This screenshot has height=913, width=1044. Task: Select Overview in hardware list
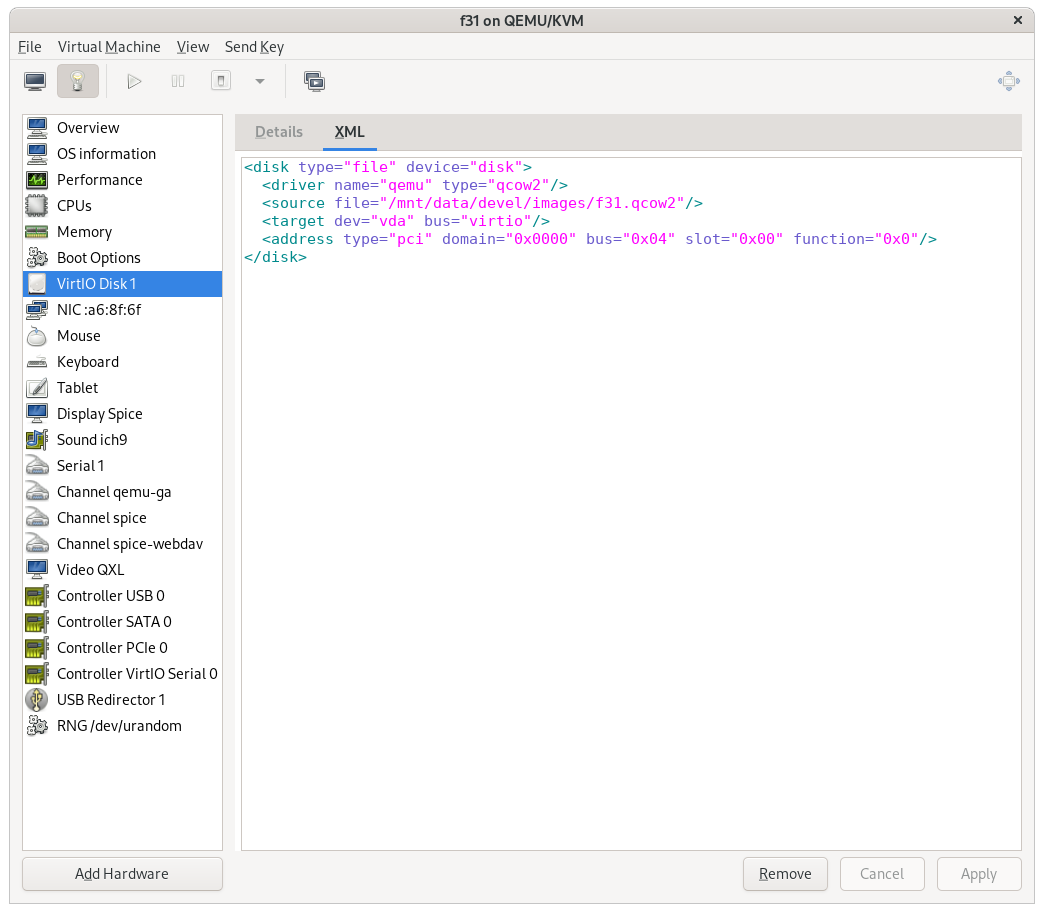tap(123, 128)
